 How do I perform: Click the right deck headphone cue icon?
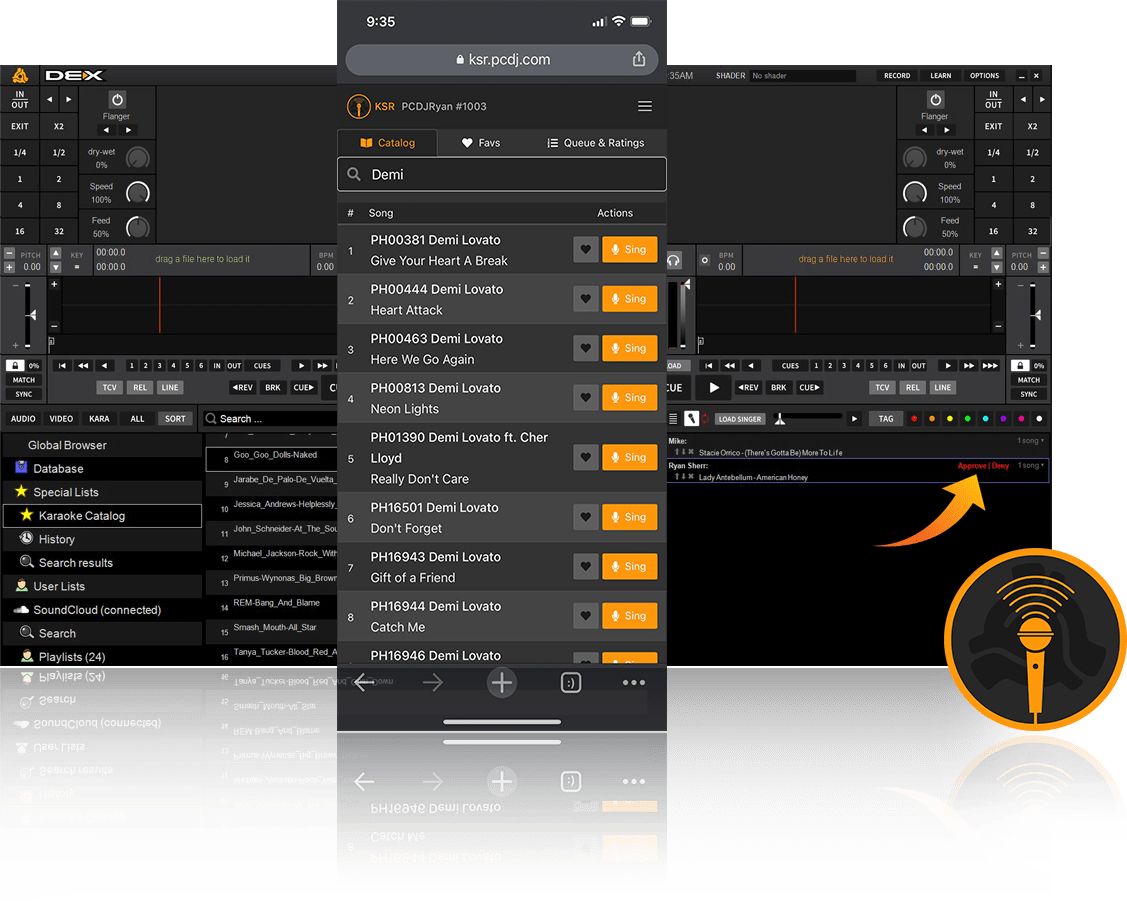(x=673, y=260)
